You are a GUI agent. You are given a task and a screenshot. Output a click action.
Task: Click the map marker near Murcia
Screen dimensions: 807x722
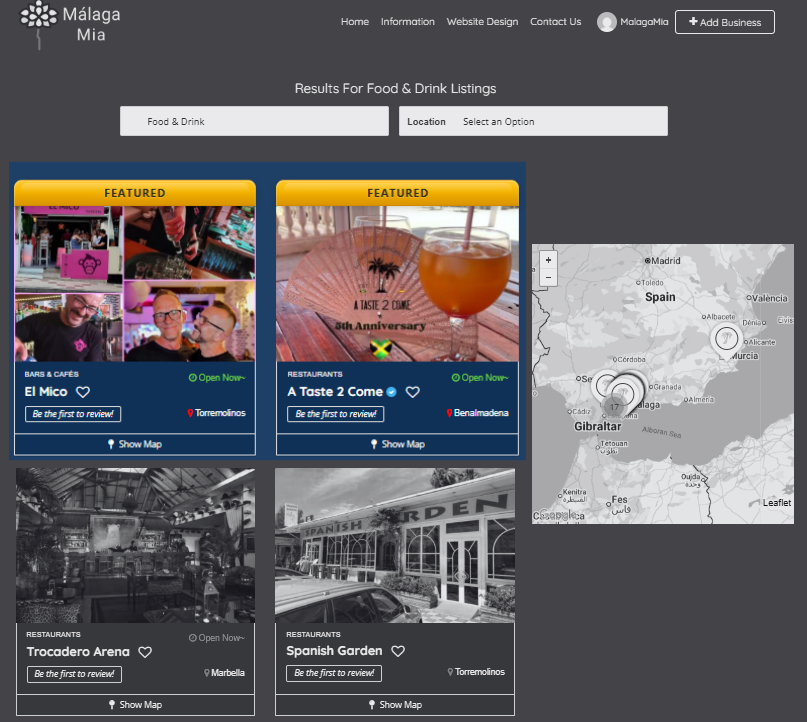(726, 339)
